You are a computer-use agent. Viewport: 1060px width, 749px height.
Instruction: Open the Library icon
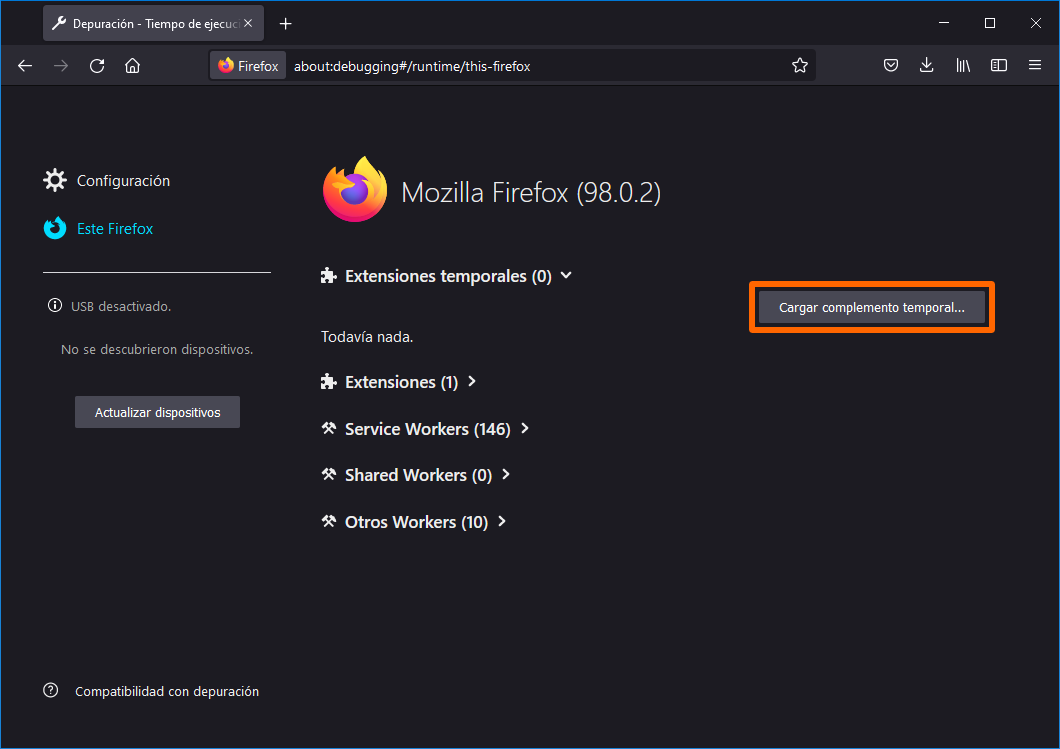[x=963, y=66]
